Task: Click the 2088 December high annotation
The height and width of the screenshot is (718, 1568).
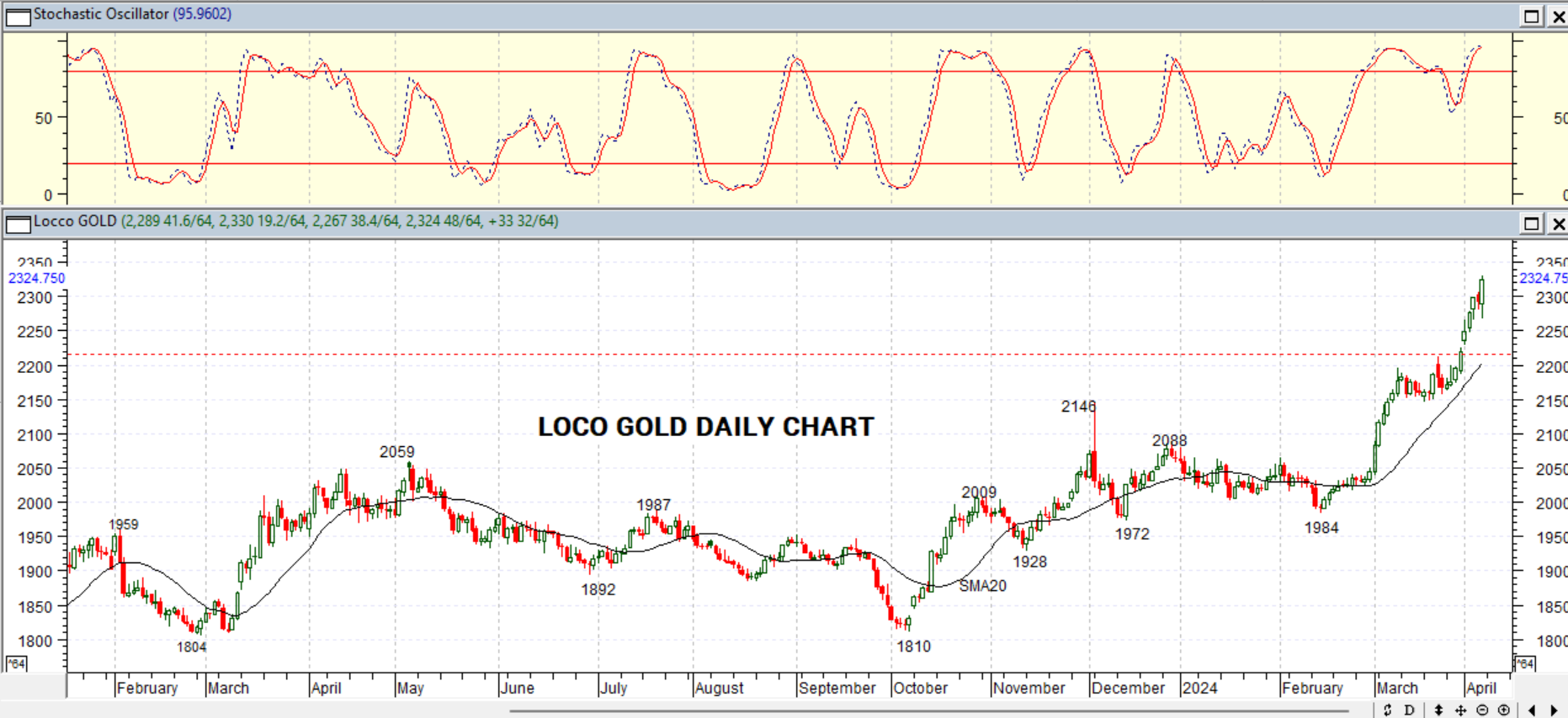Action: click(1169, 440)
